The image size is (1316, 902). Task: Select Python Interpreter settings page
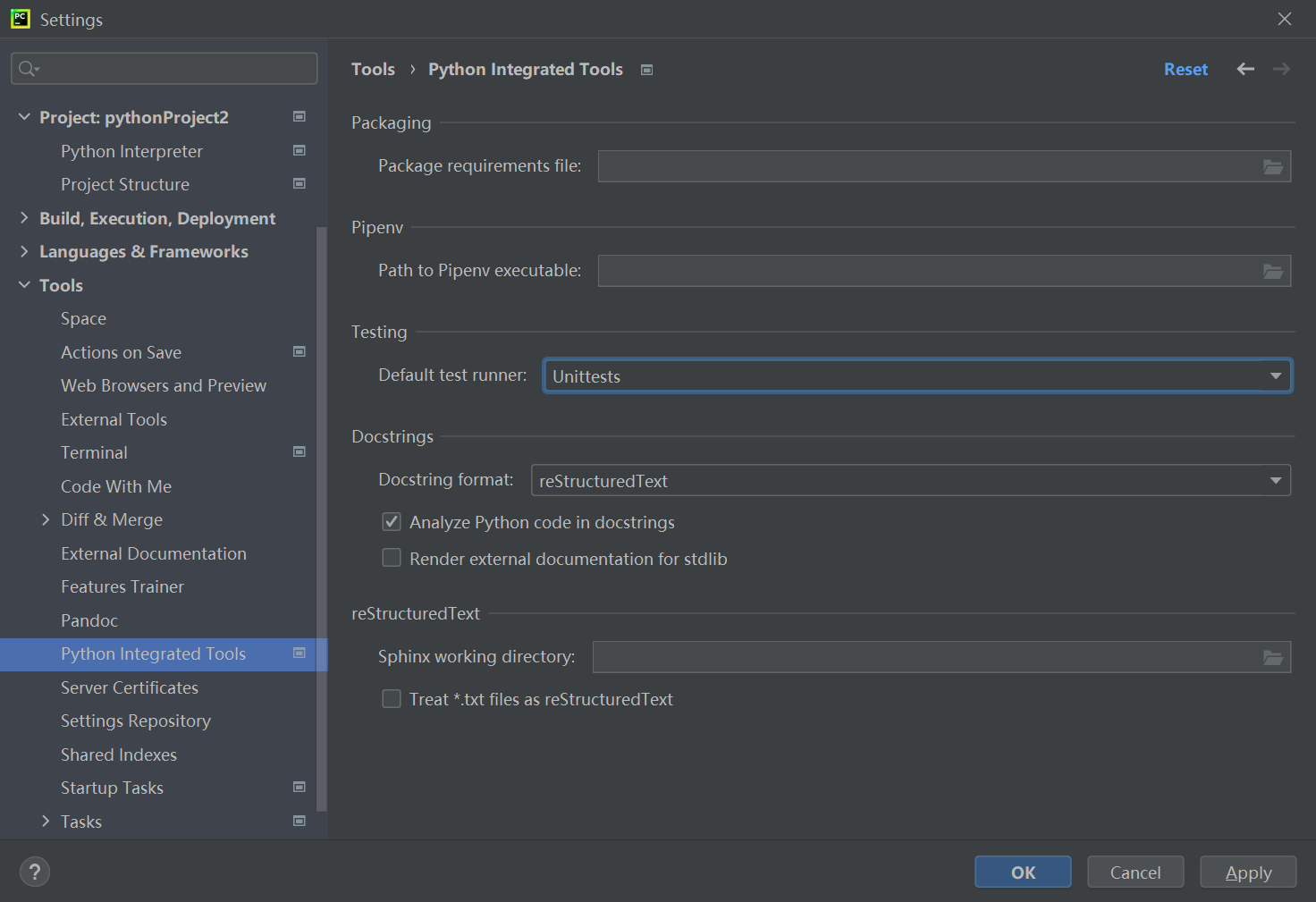131,151
